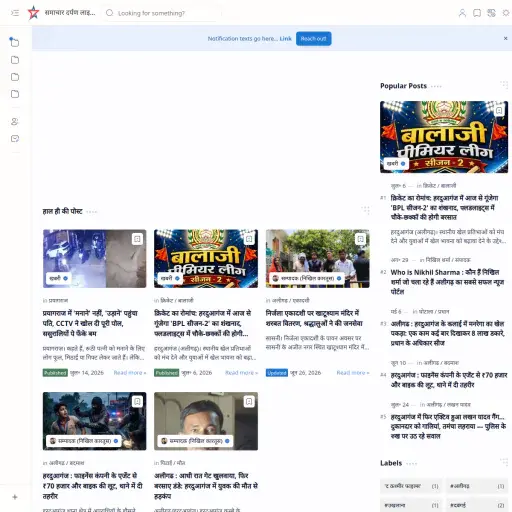Screen dimensions: 512x512
Task: Bookmark the Popular Posts featured image
Action: [499, 110]
